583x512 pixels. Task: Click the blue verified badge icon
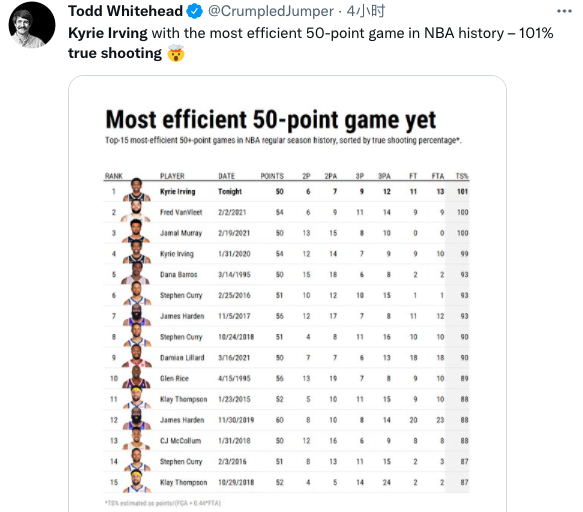pyautogui.click(x=194, y=11)
